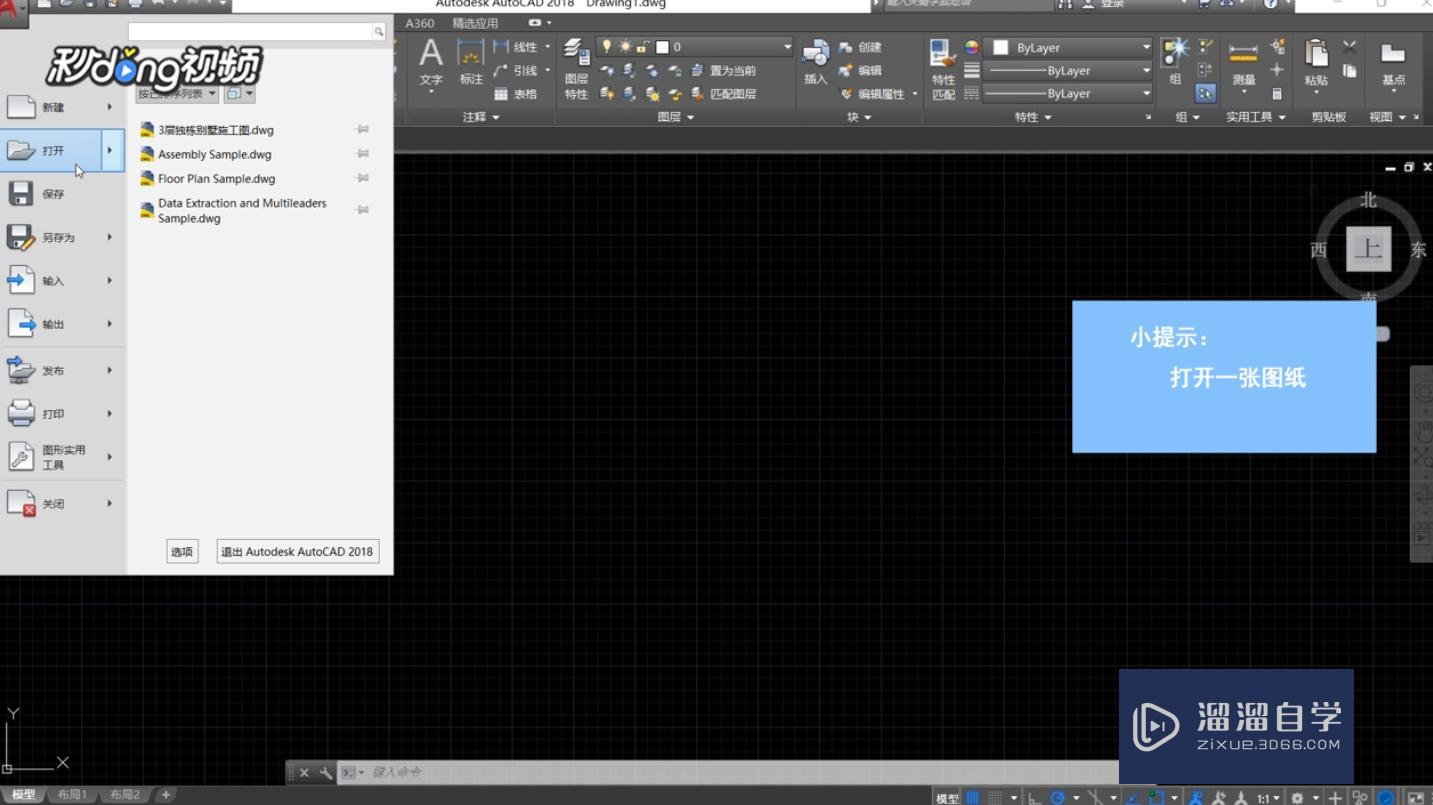The width and height of the screenshot is (1433, 805).
Task: Open 图层特性 (Layer Properties) manager
Action: (576, 70)
